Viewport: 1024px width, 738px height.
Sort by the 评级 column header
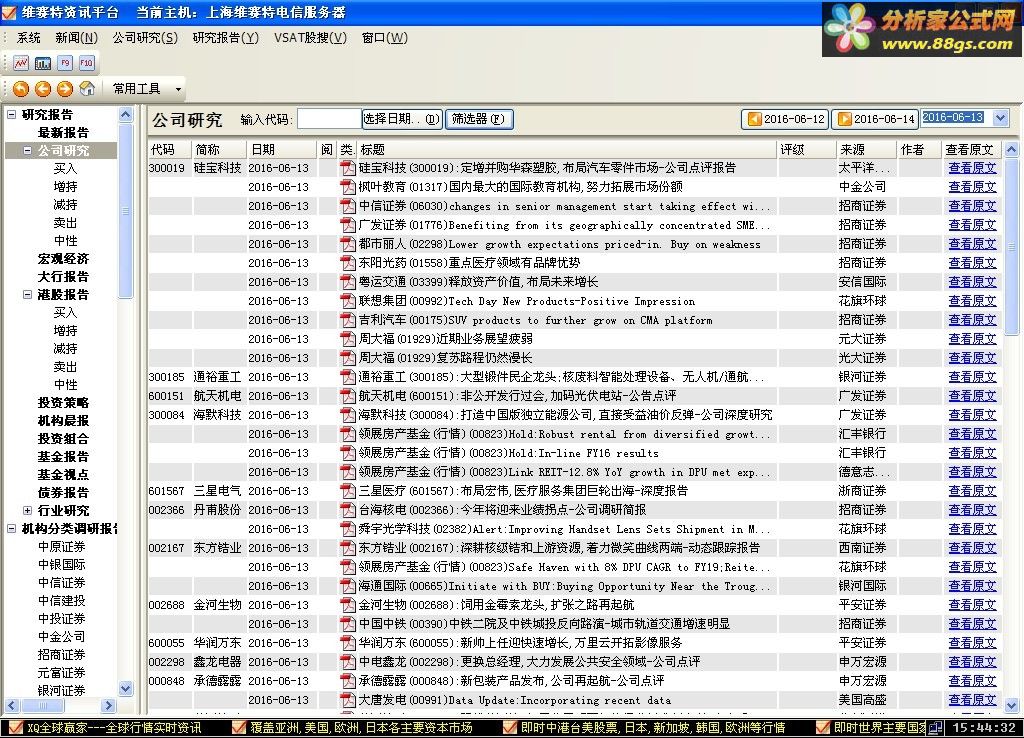tap(806, 150)
